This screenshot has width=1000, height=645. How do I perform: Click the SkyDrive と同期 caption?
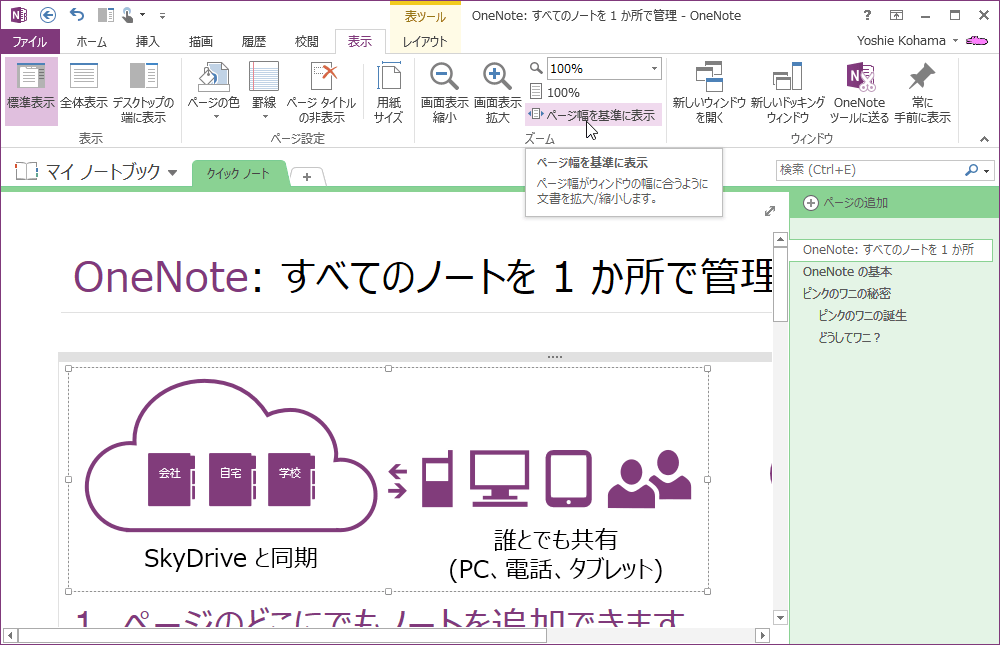coord(231,558)
